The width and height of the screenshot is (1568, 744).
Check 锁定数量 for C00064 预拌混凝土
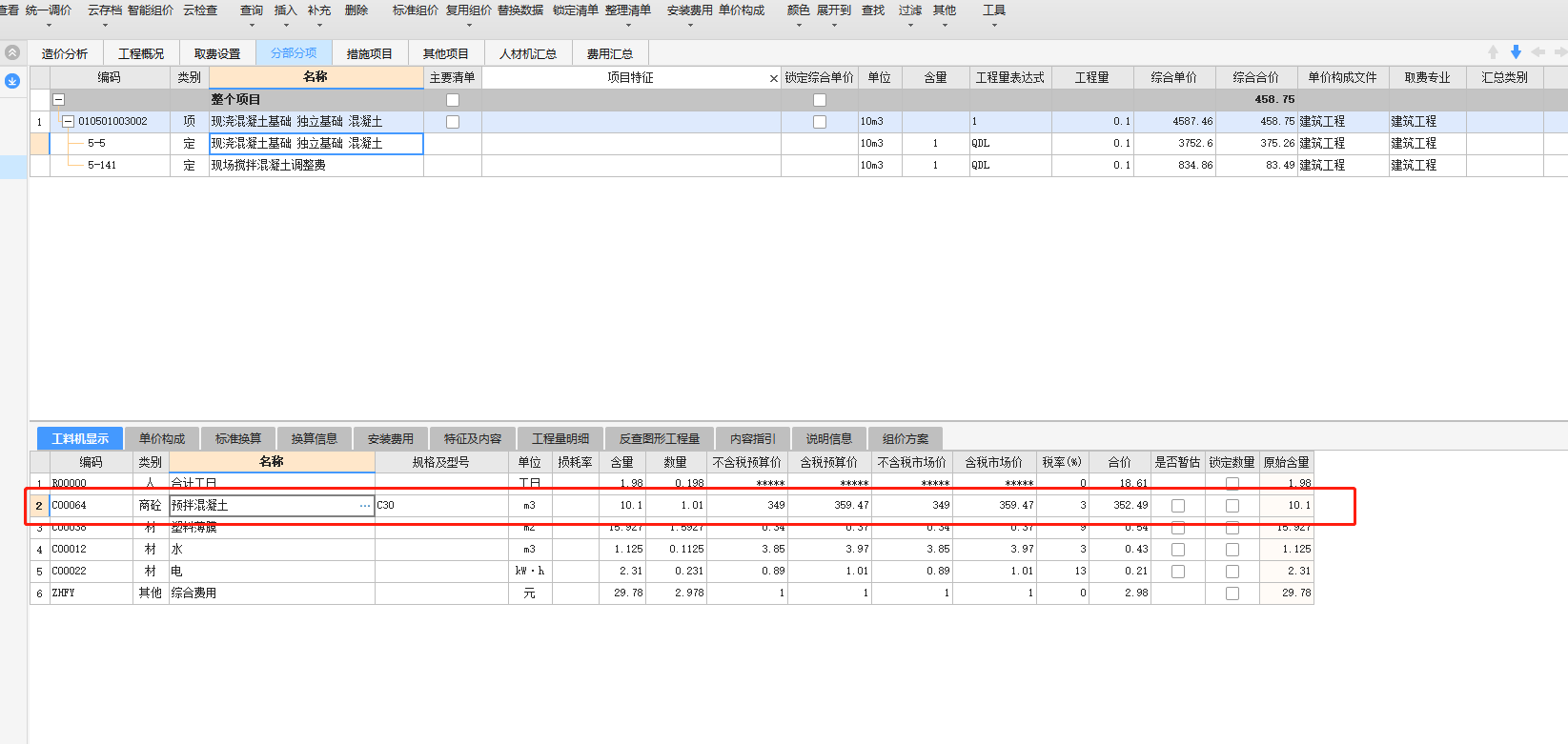pos(1232,506)
